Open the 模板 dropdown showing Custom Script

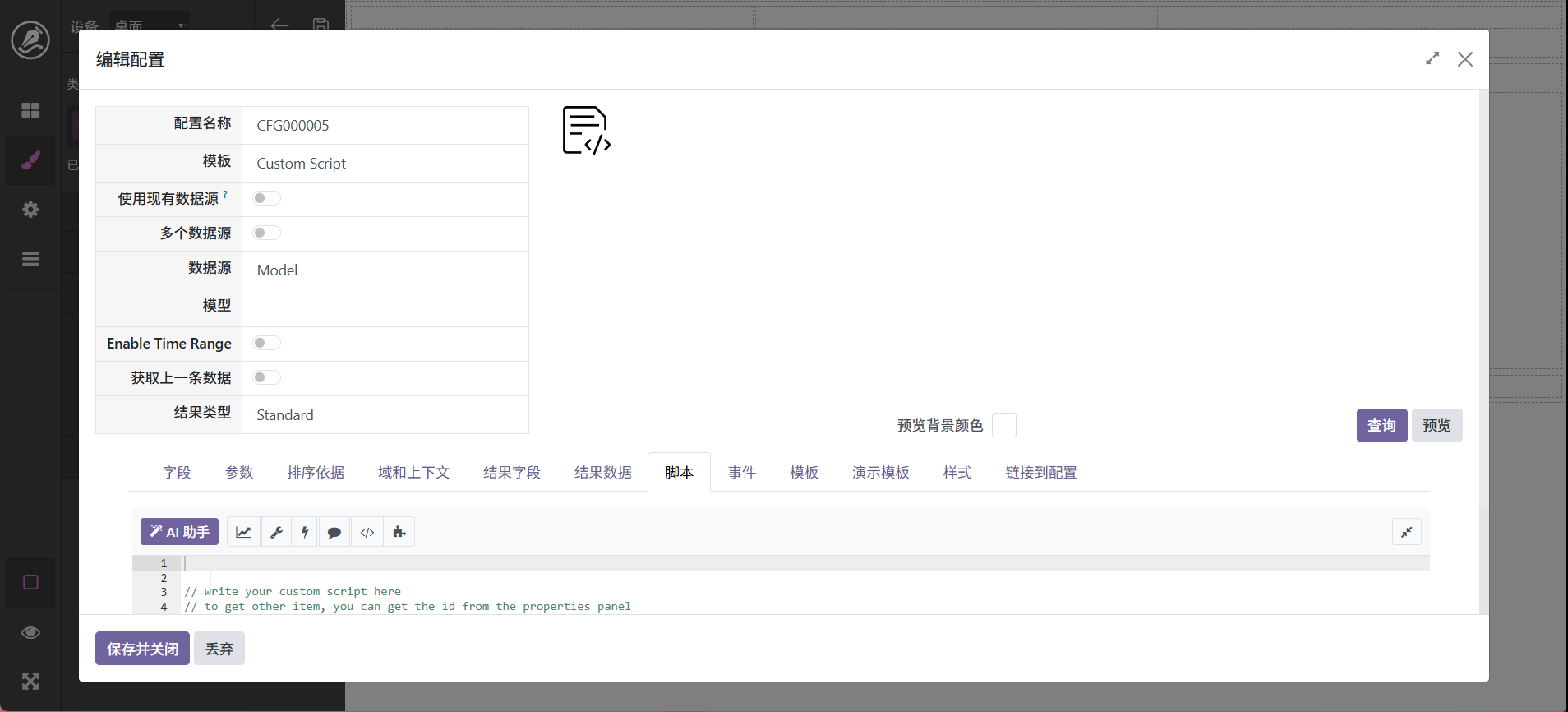385,164
